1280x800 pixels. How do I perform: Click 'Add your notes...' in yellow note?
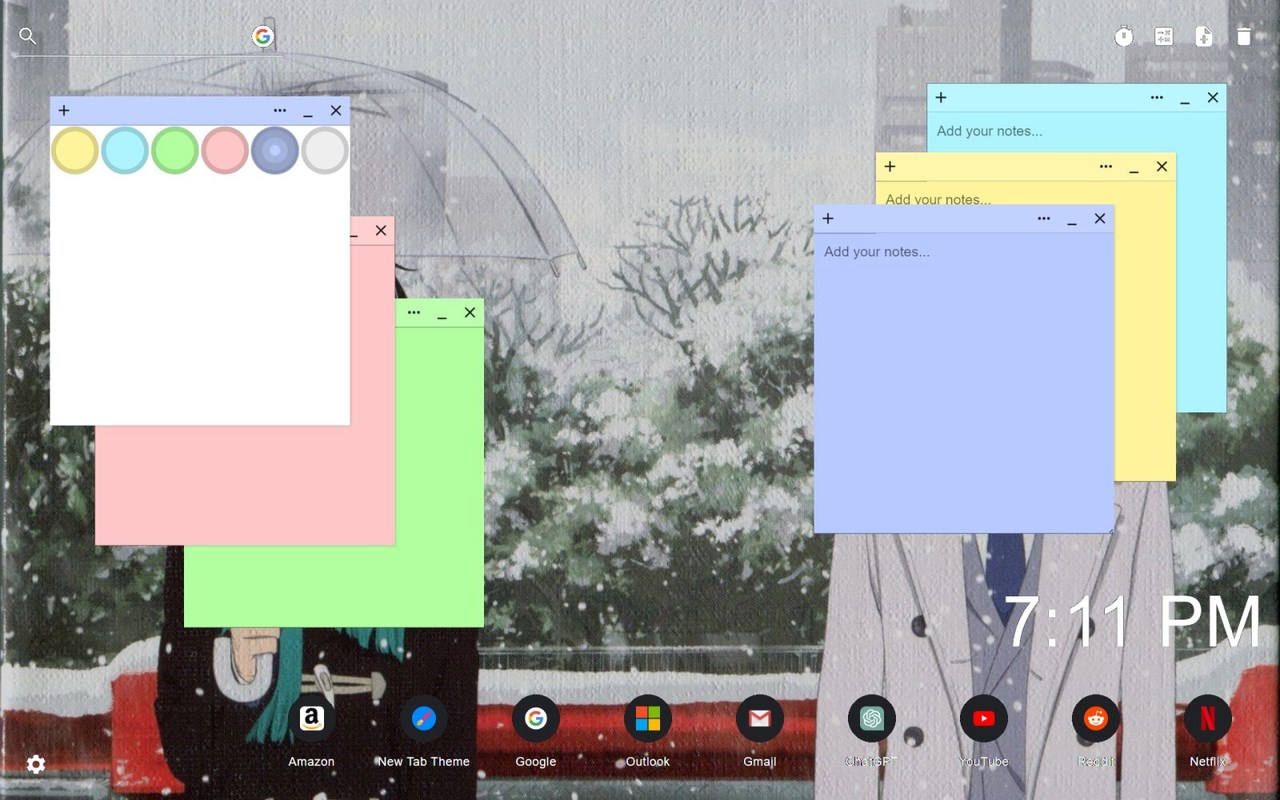pos(938,199)
